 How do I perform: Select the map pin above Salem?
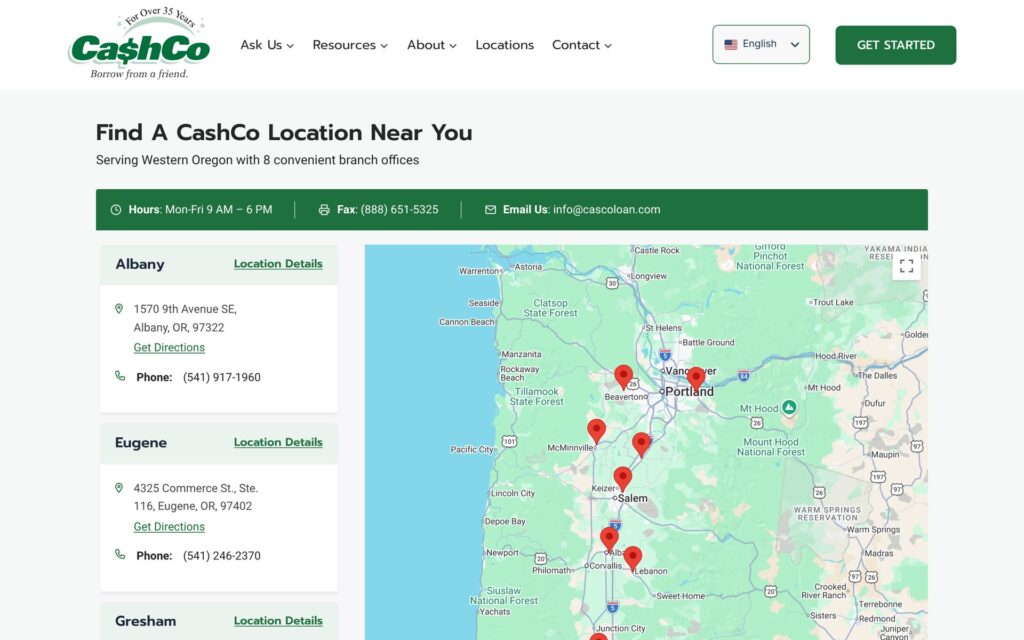click(x=623, y=479)
